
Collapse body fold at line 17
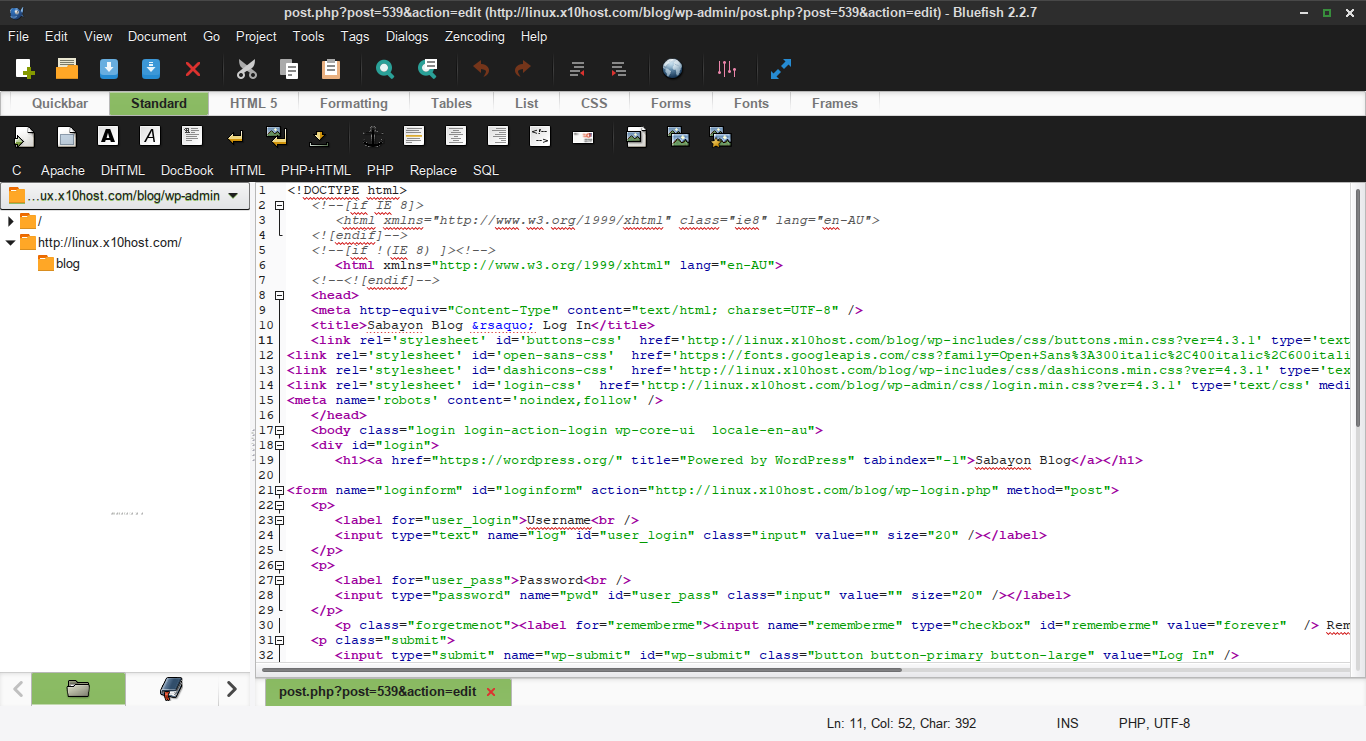tap(279, 430)
